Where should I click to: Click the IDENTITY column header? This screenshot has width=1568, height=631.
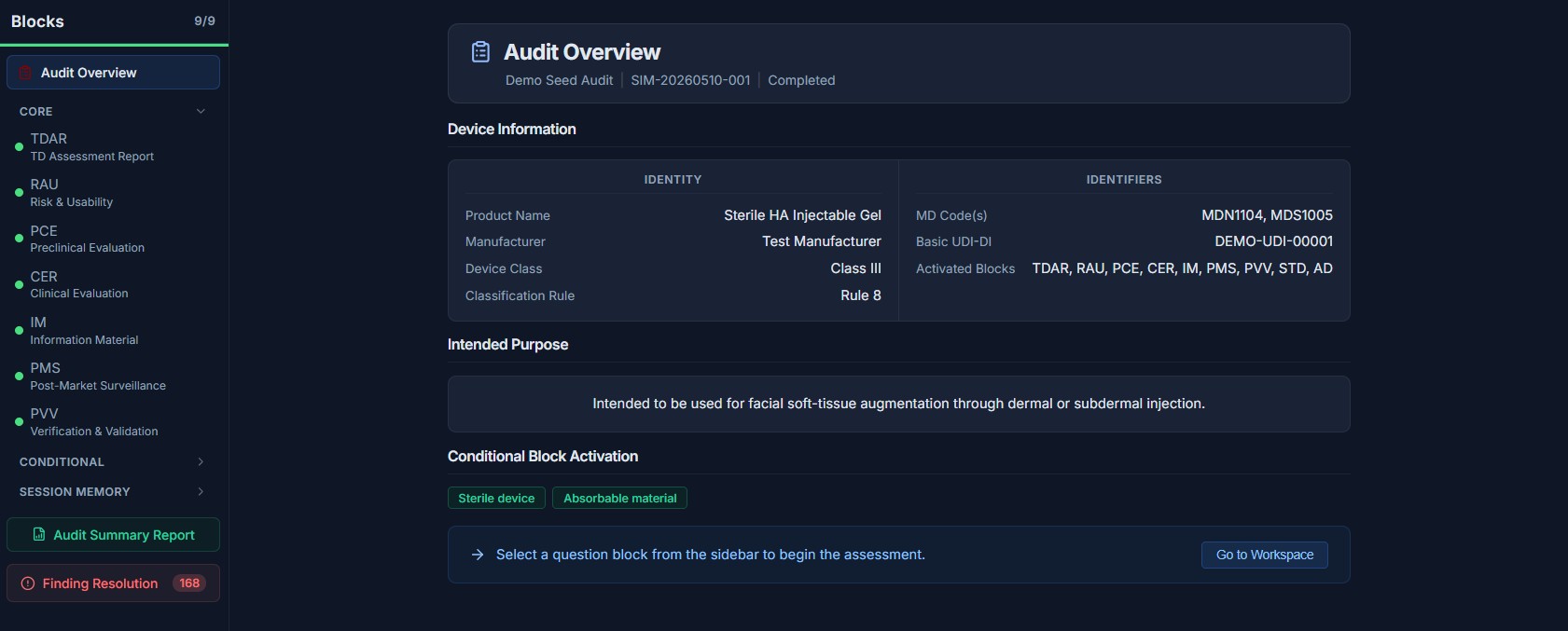click(673, 180)
